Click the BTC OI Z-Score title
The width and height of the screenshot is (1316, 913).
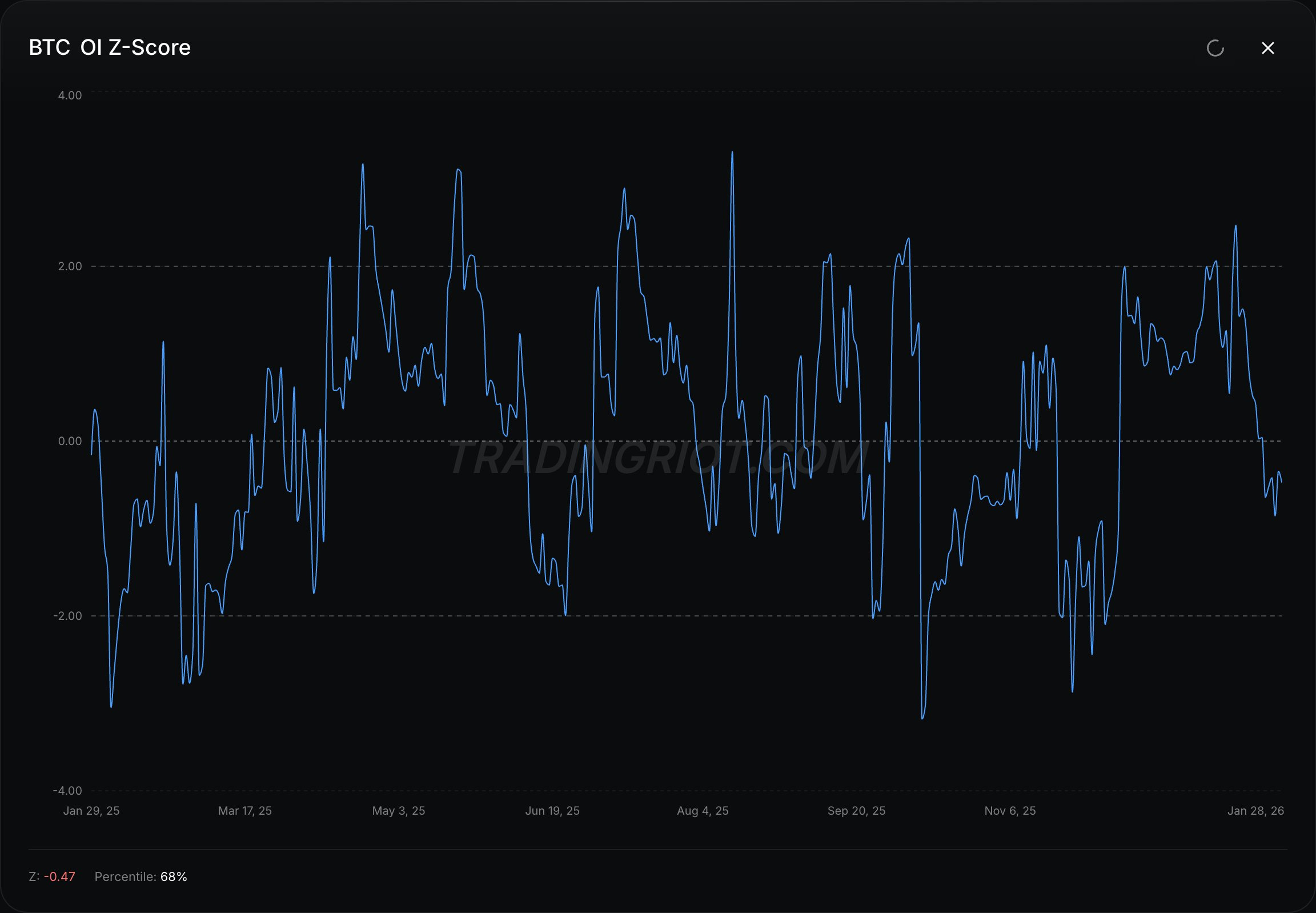pyautogui.click(x=110, y=47)
